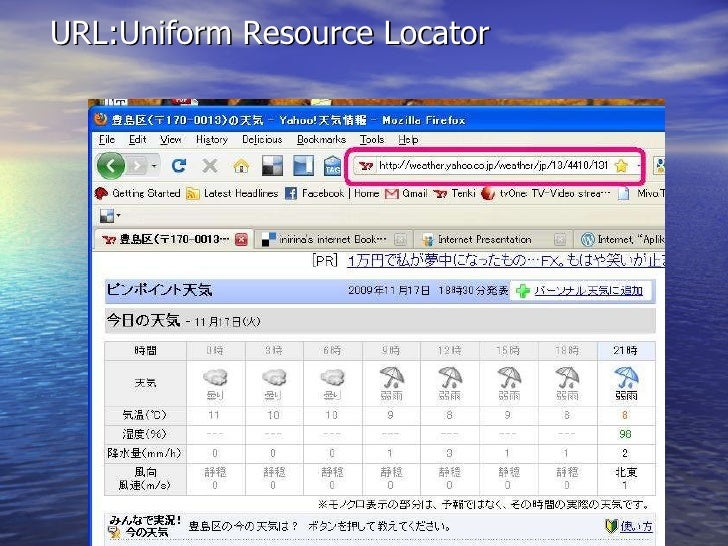Click the umbrella icon for 12時
The width and height of the screenshot is (728, 546).
pos(450,377)
